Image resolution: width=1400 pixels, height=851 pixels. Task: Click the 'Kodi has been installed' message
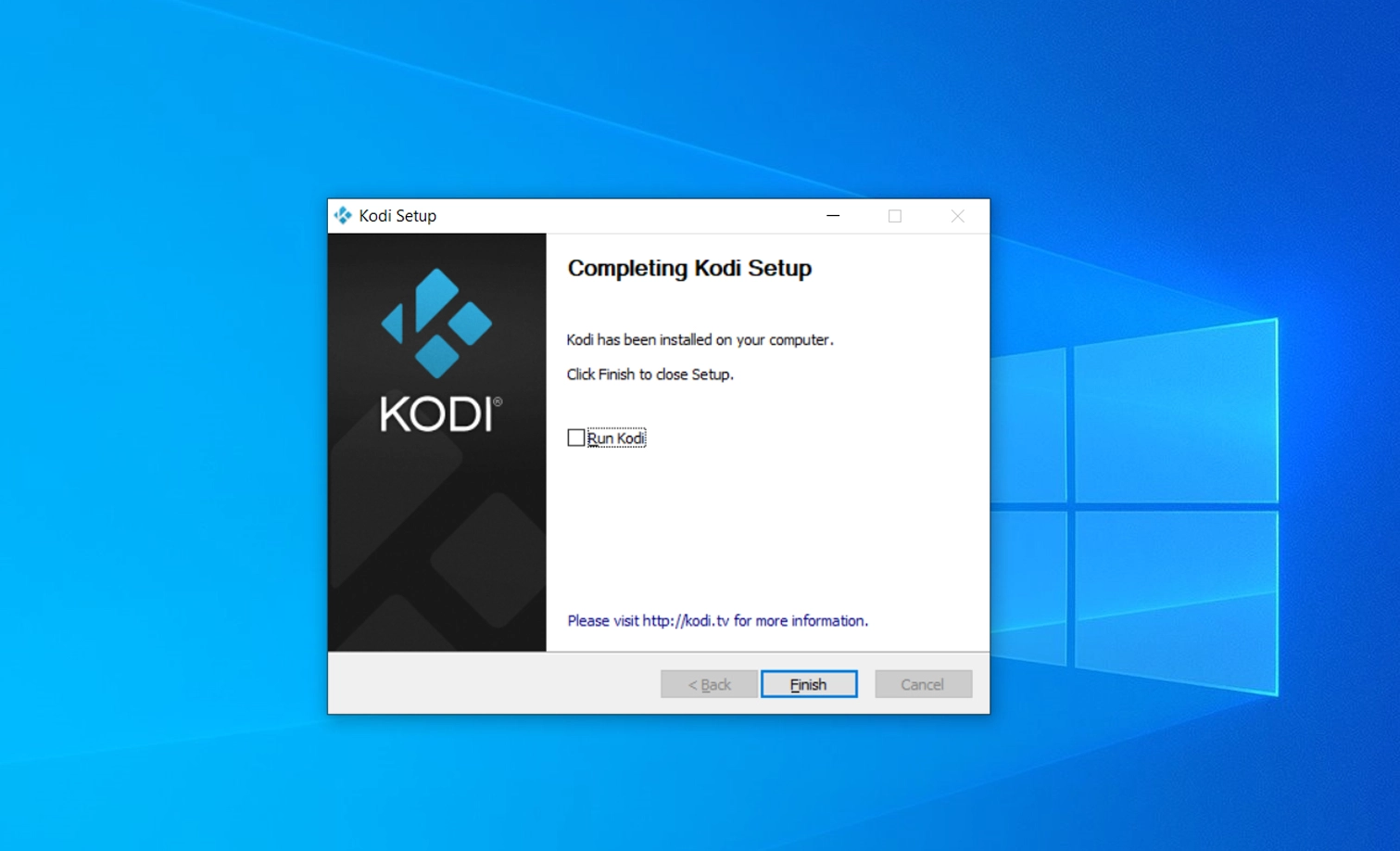(700, 339)
